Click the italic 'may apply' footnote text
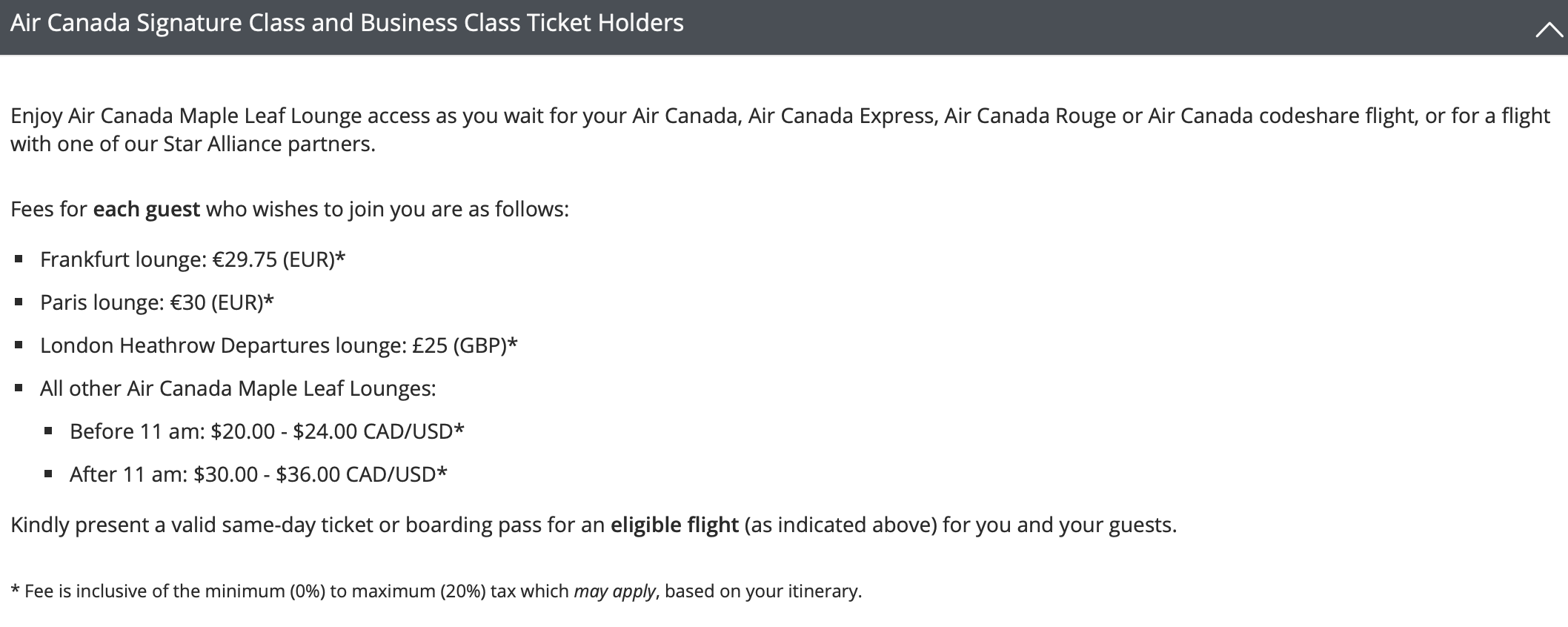The image size is (1568, 627). tap(615, 591)
